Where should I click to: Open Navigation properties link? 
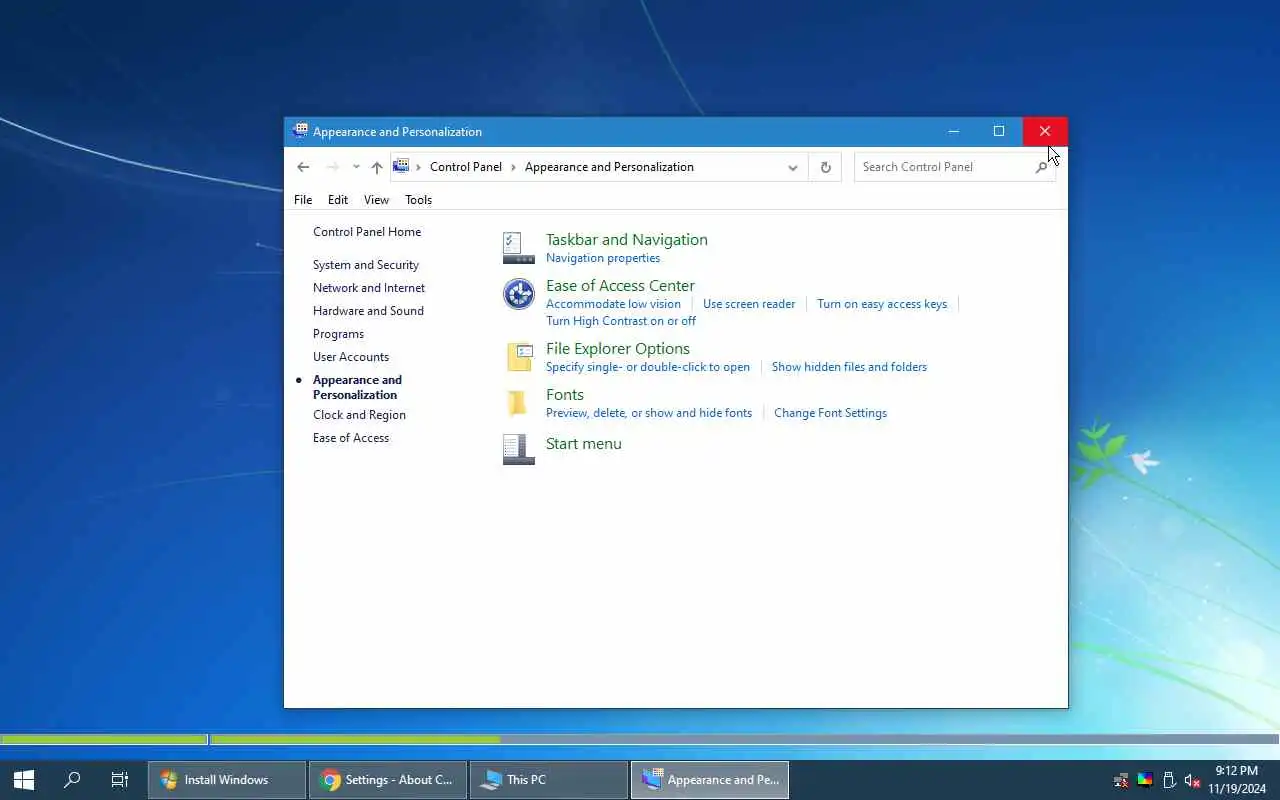603,258
